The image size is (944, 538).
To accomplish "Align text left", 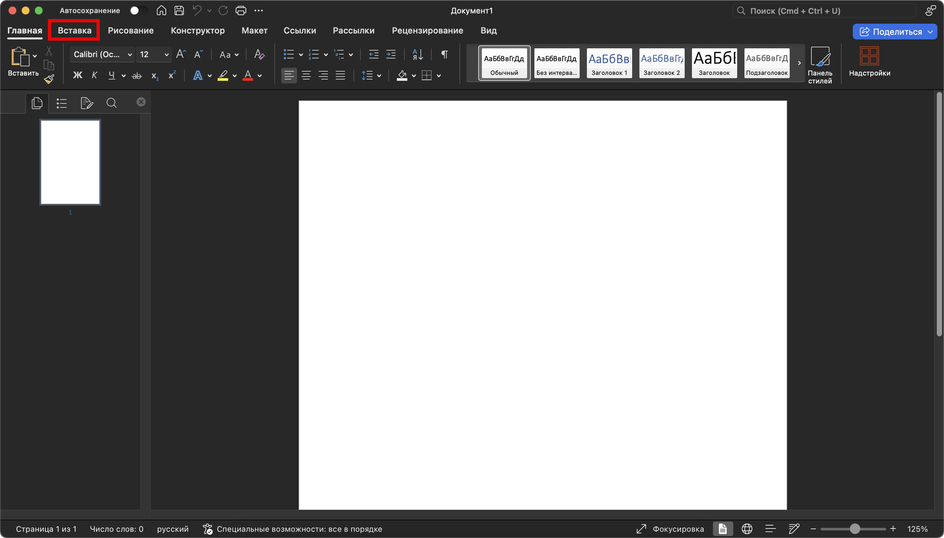I will pos(289,75).
